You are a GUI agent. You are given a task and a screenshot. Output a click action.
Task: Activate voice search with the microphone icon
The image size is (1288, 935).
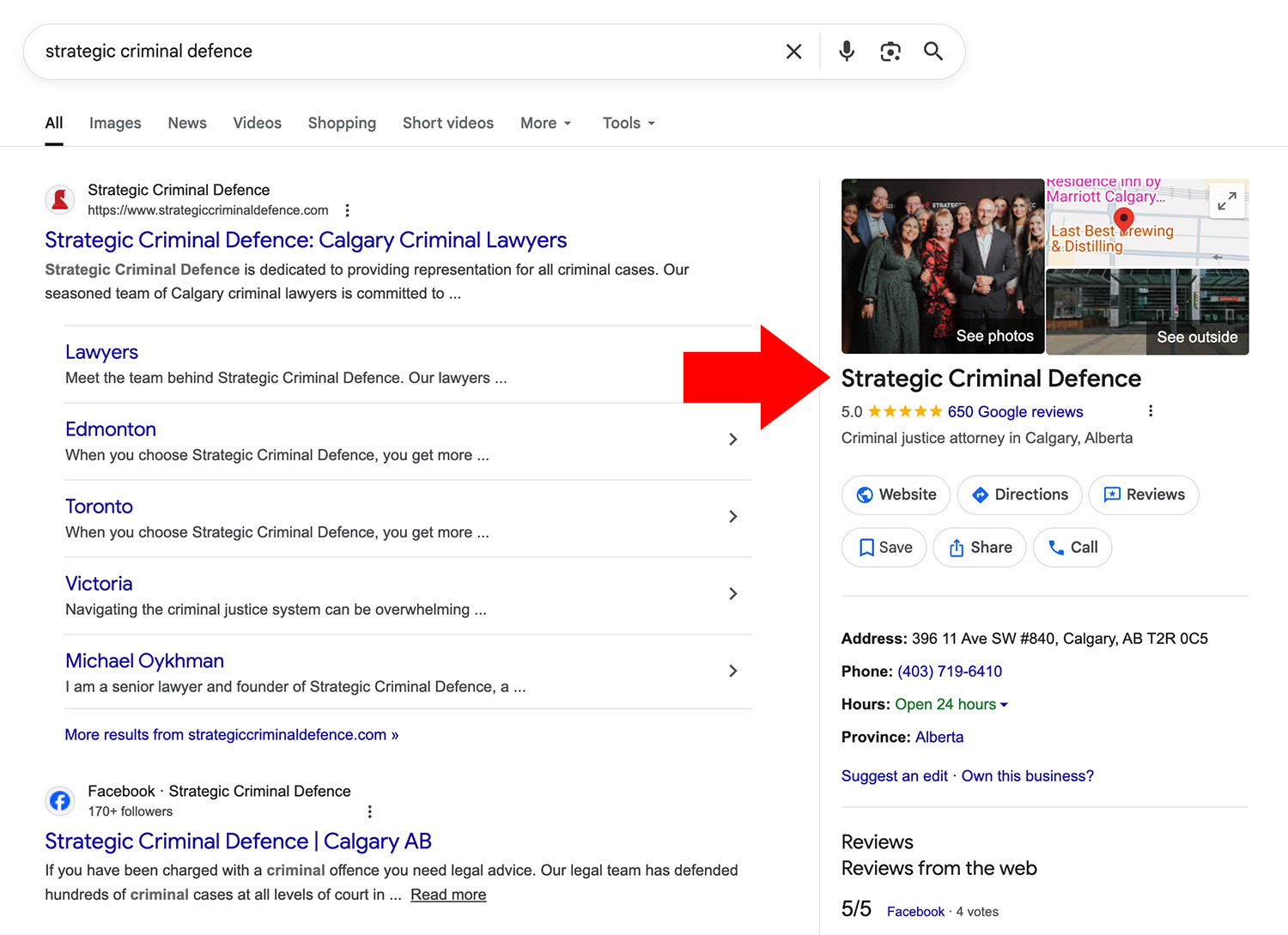pyautogui.click(x=846, y=51)
